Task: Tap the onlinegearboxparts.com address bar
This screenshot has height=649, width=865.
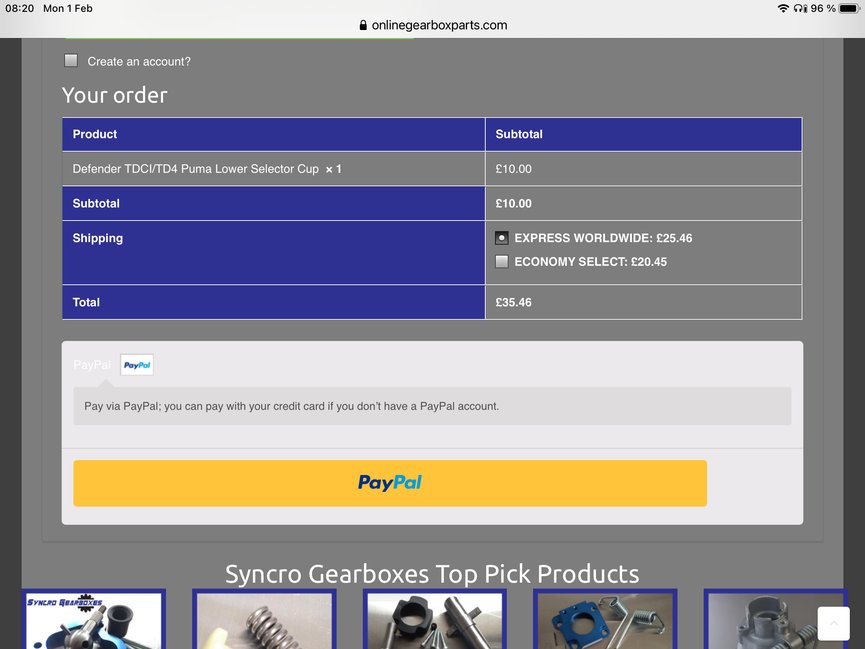Action: (433, 25)
